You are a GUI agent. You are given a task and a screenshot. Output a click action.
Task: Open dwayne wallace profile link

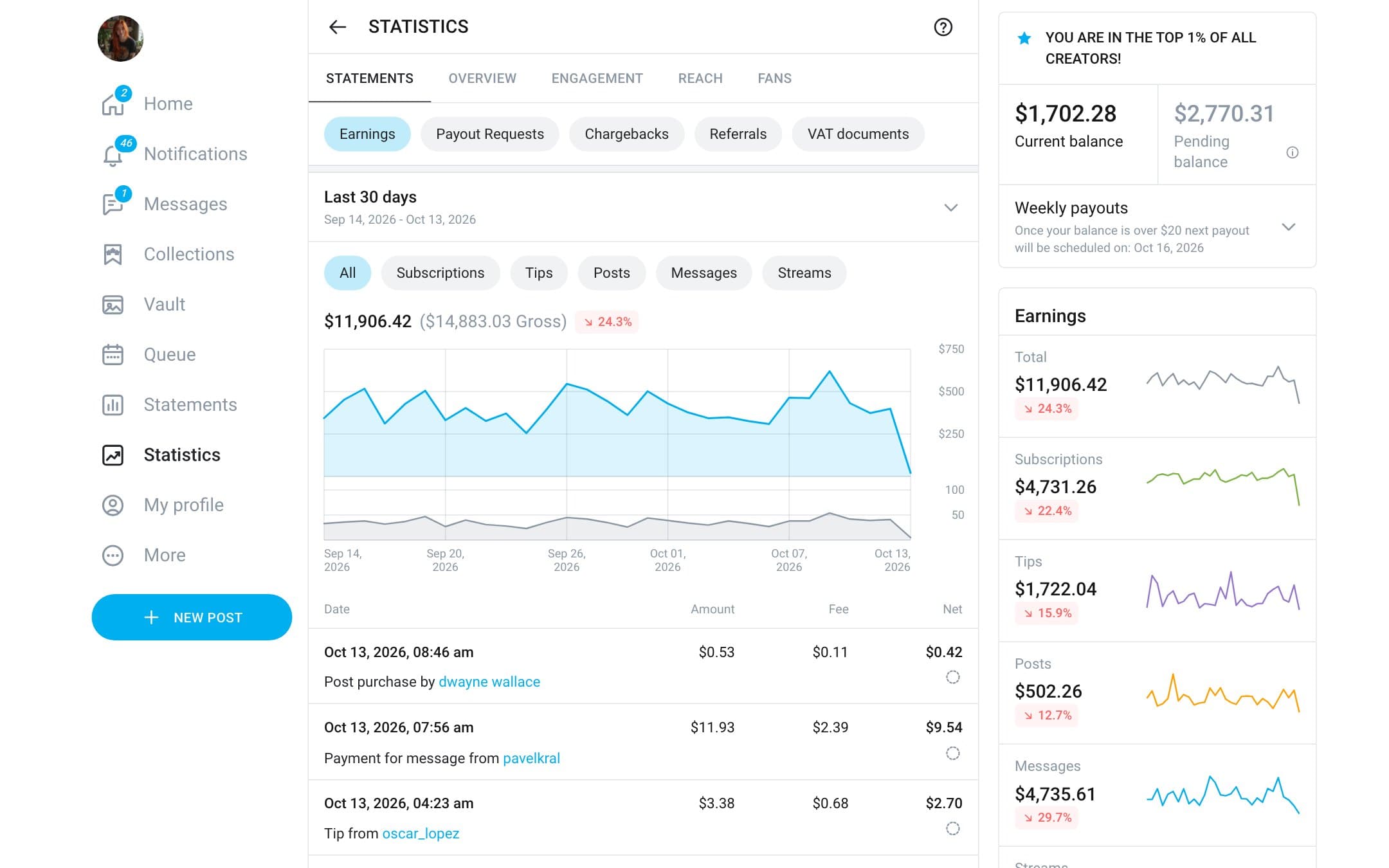coord(489,682)
